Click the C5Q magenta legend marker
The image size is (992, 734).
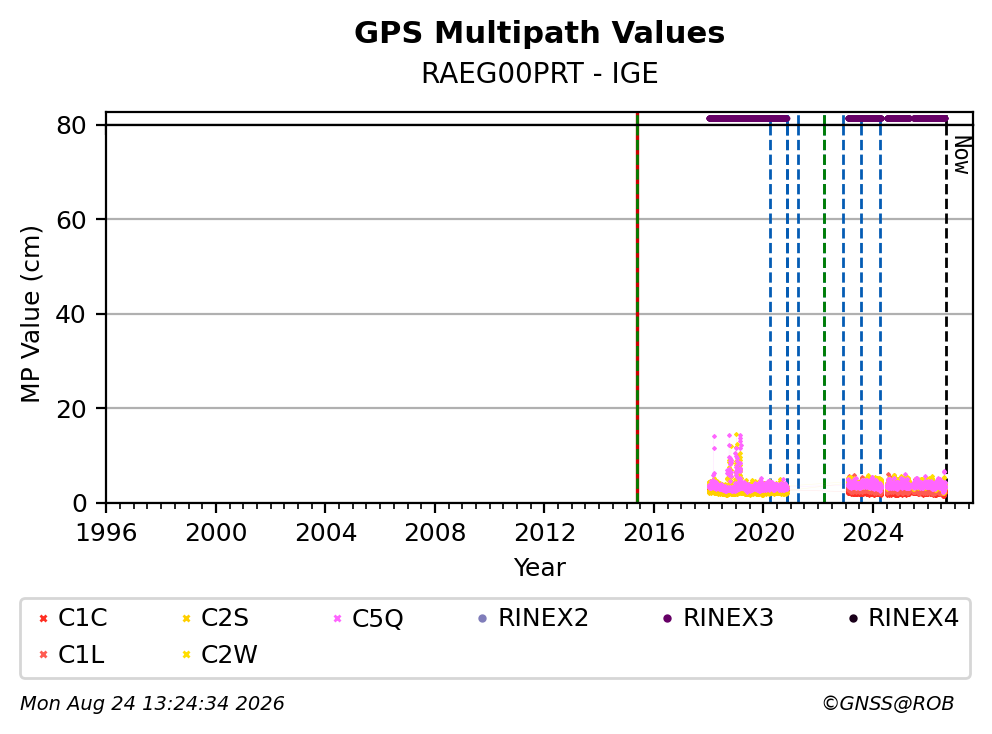[x=337, y=618]
